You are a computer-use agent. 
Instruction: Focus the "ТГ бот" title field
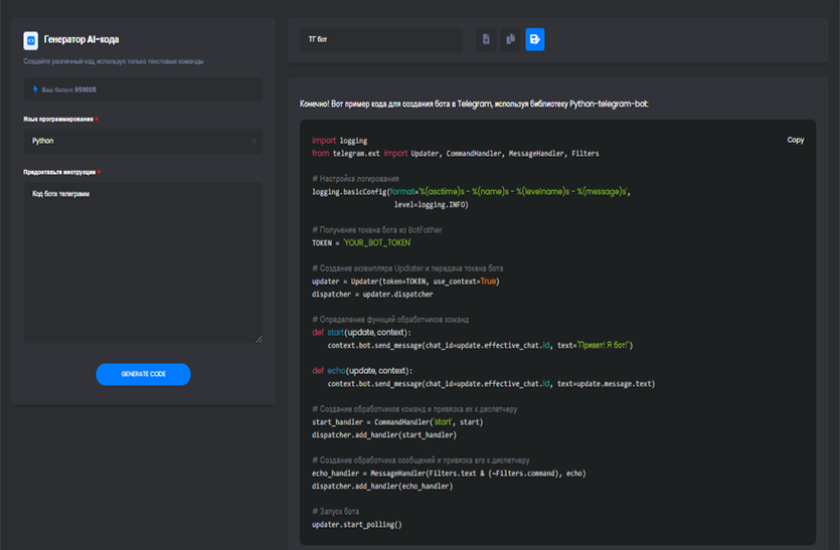click(380, 39)
